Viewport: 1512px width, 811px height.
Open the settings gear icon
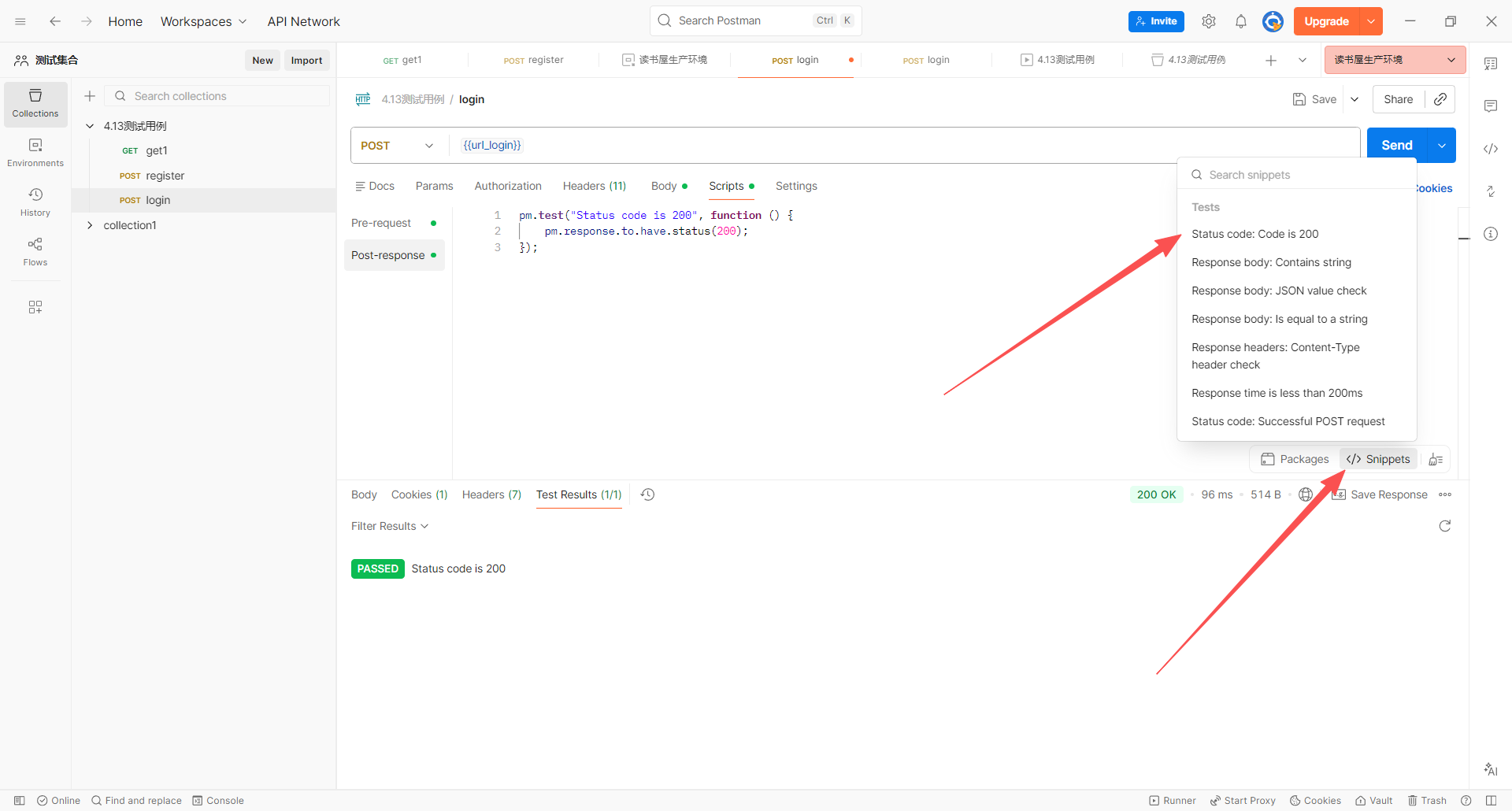[1209, 21]
